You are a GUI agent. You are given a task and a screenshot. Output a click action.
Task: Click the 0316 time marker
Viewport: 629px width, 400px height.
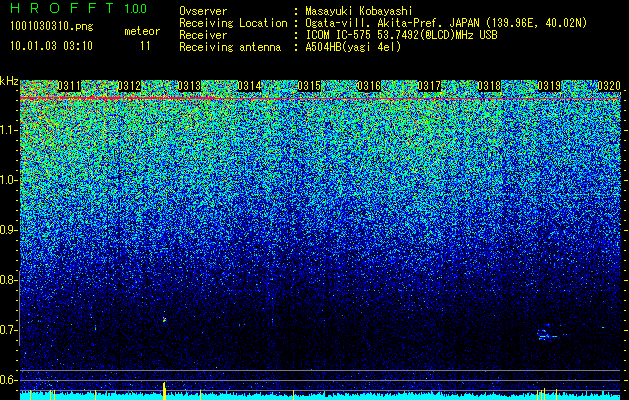369,86
